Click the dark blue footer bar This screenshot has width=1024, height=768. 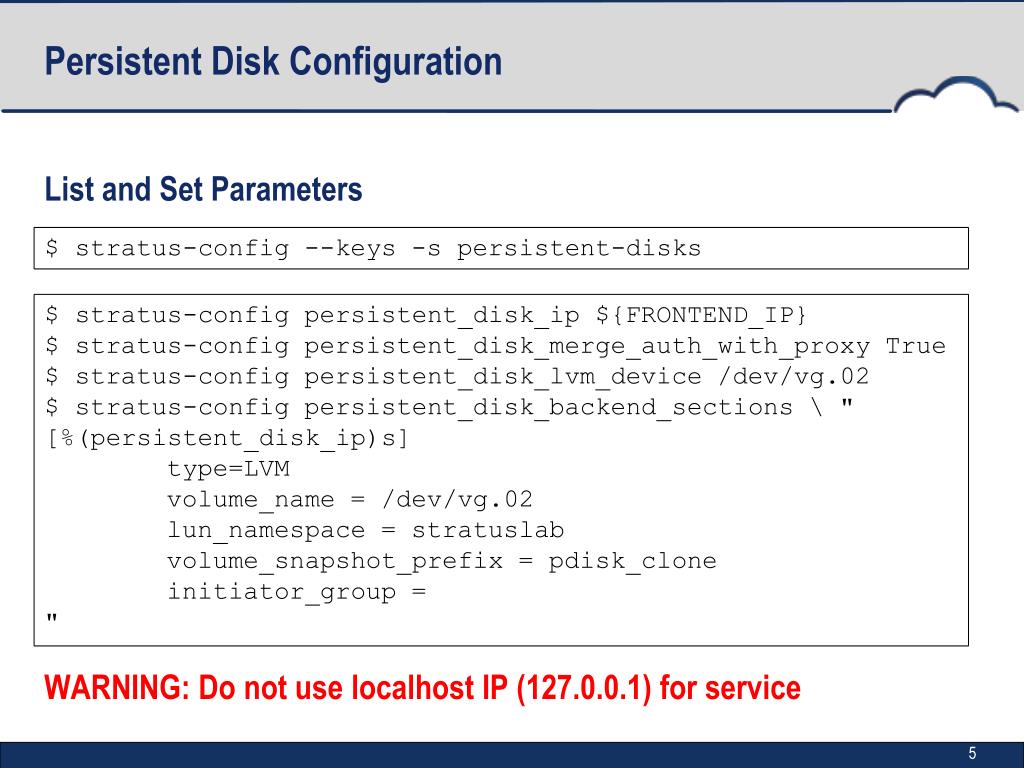click(512, 755)
